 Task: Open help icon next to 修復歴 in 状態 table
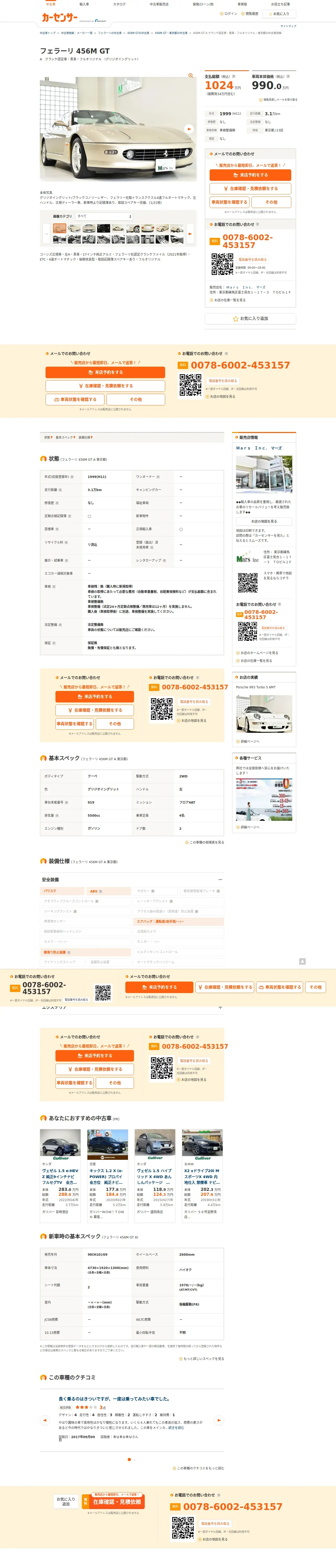point(57,503)
